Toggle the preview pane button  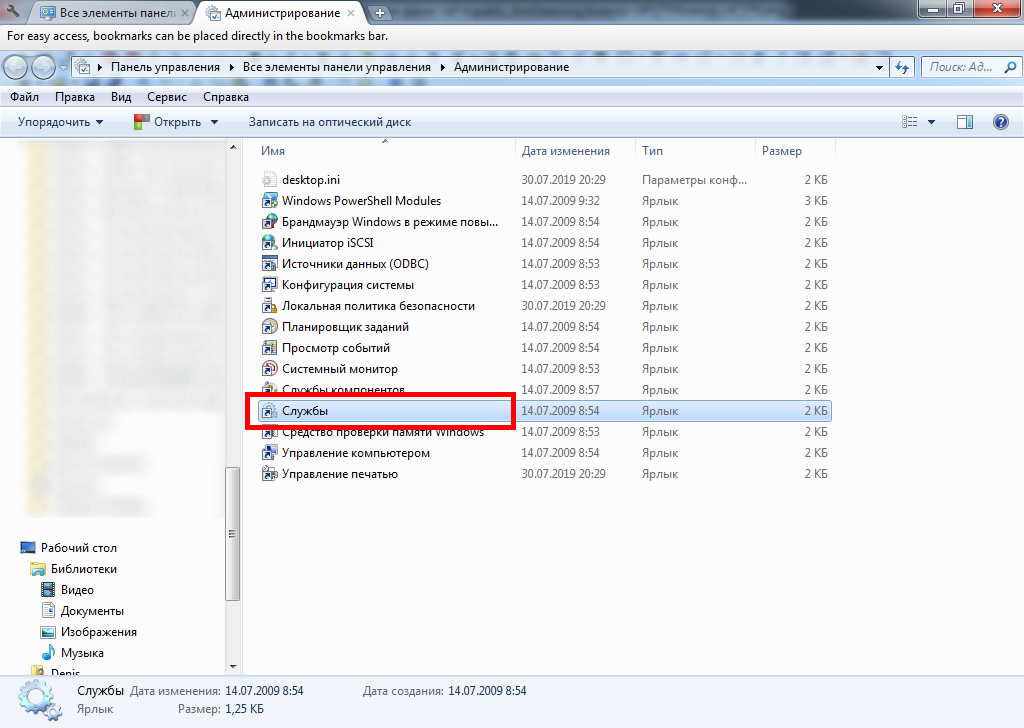click(x=965, y=122)
